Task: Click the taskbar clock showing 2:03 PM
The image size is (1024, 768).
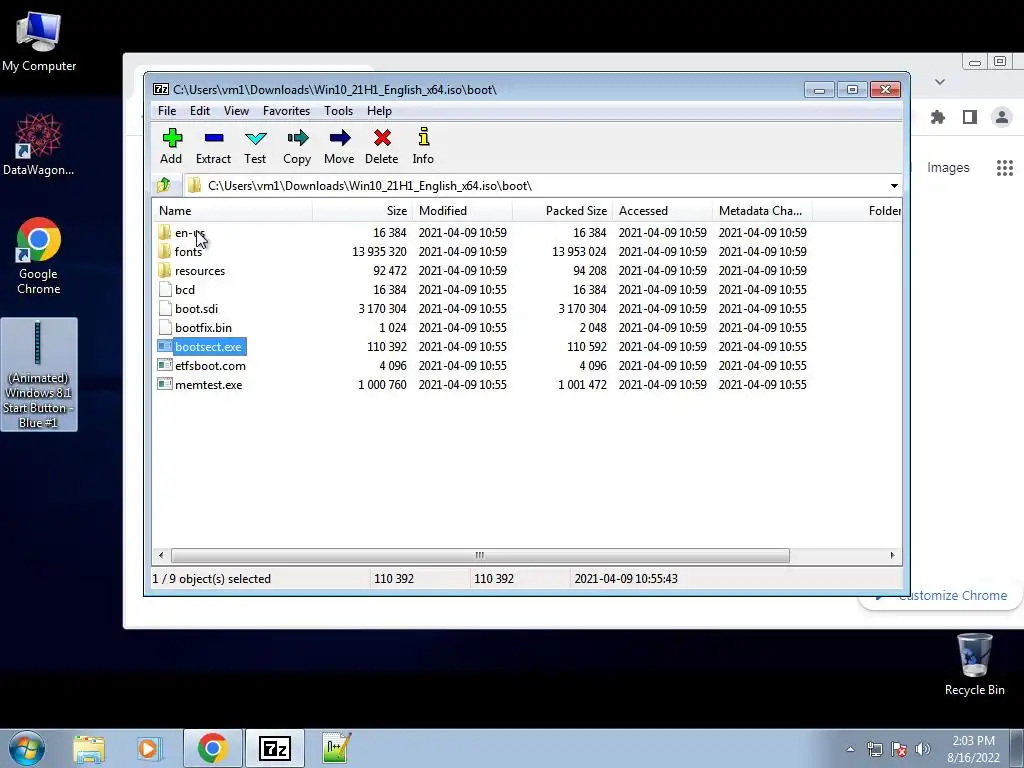Action: click(x=973, y=749)
